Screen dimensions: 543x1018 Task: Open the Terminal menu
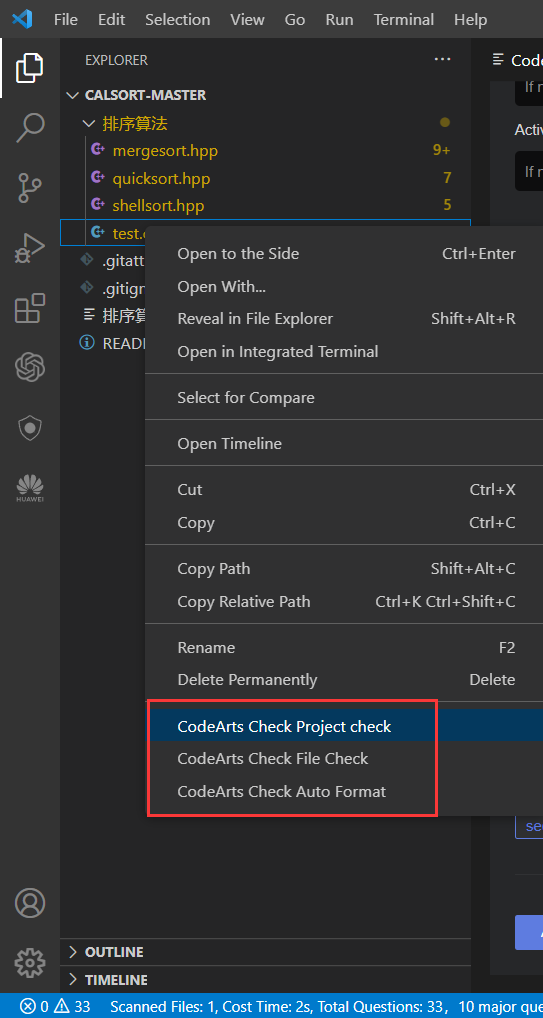click(x=403, y=19)
